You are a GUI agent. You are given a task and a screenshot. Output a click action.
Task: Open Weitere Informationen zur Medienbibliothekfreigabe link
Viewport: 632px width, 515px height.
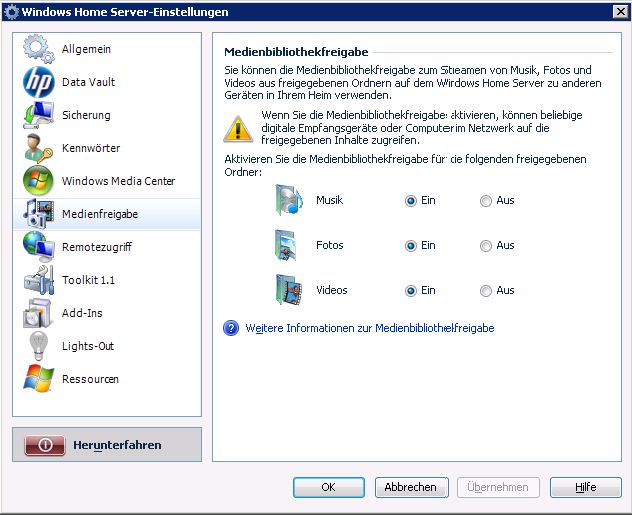click(370, 328)
